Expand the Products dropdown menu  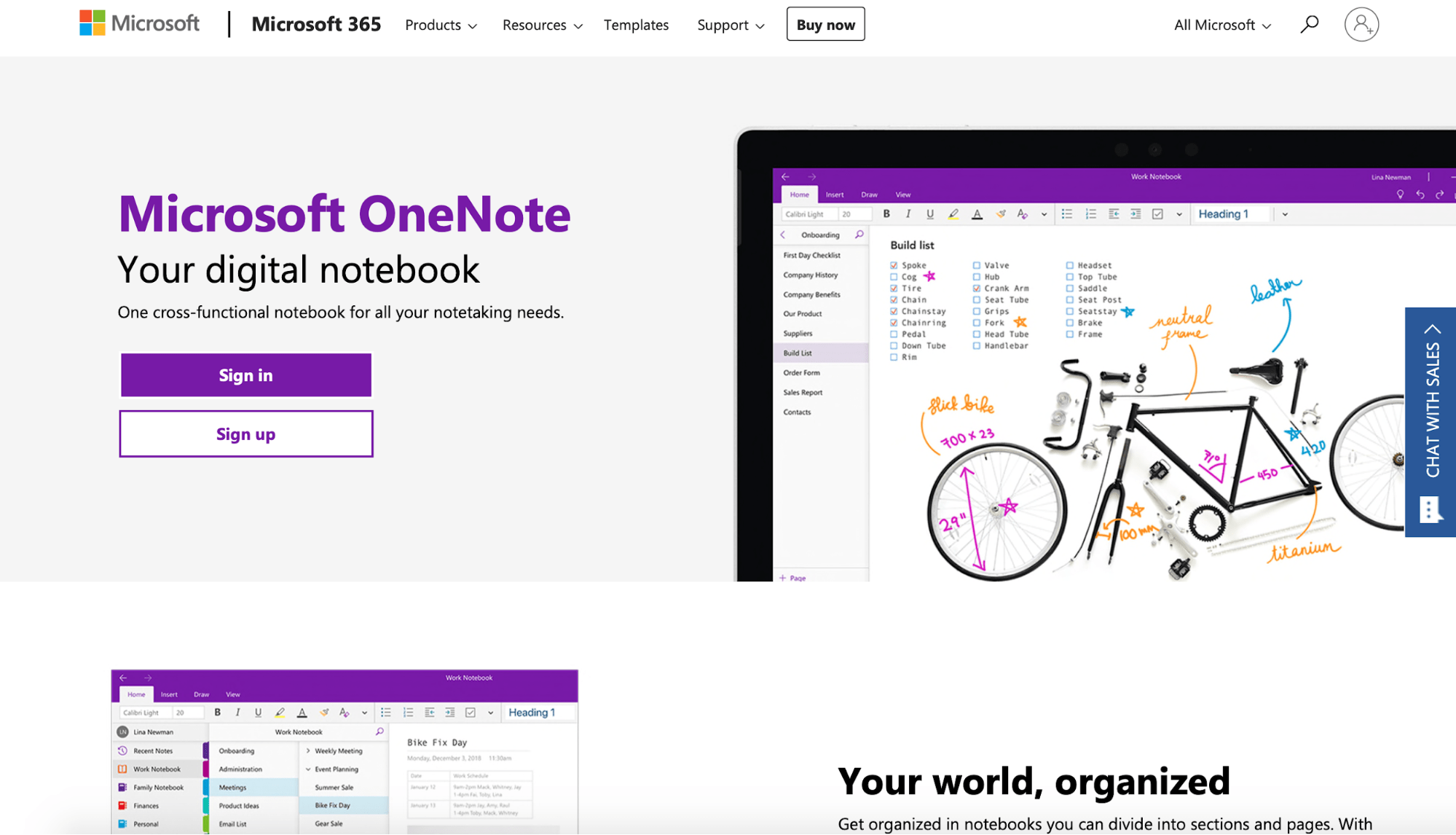441,25
